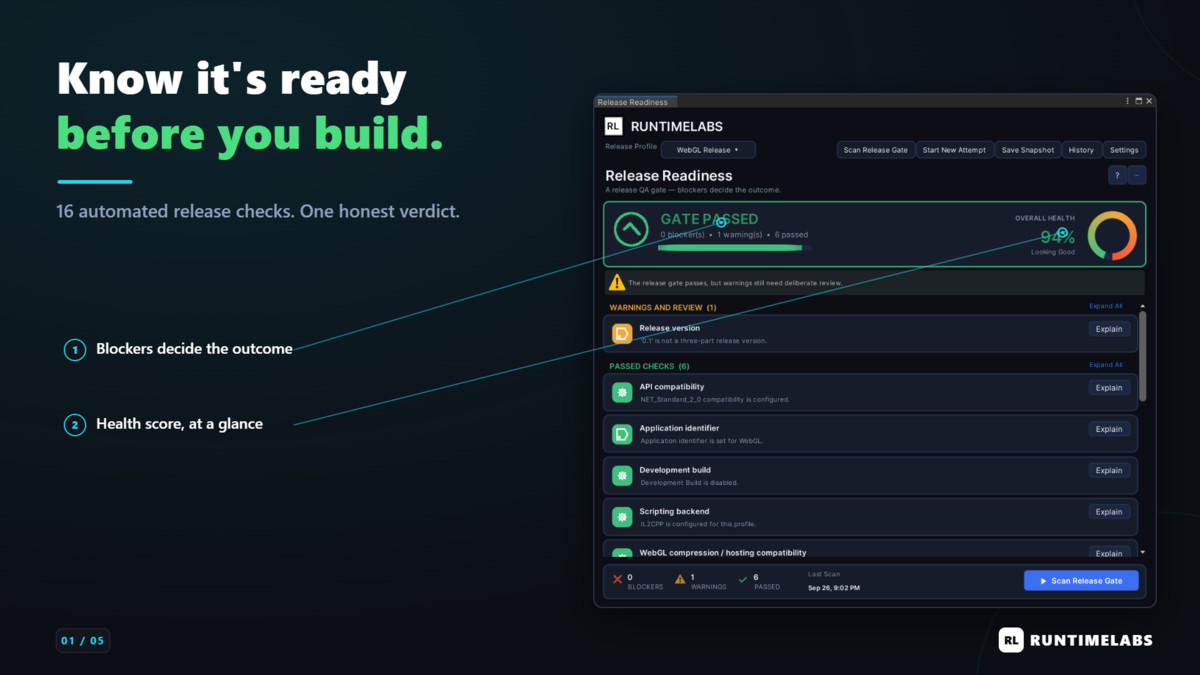Click the API compatibility row title
Viewport: 1200px width, 675px height.
[x=672, y=387]
